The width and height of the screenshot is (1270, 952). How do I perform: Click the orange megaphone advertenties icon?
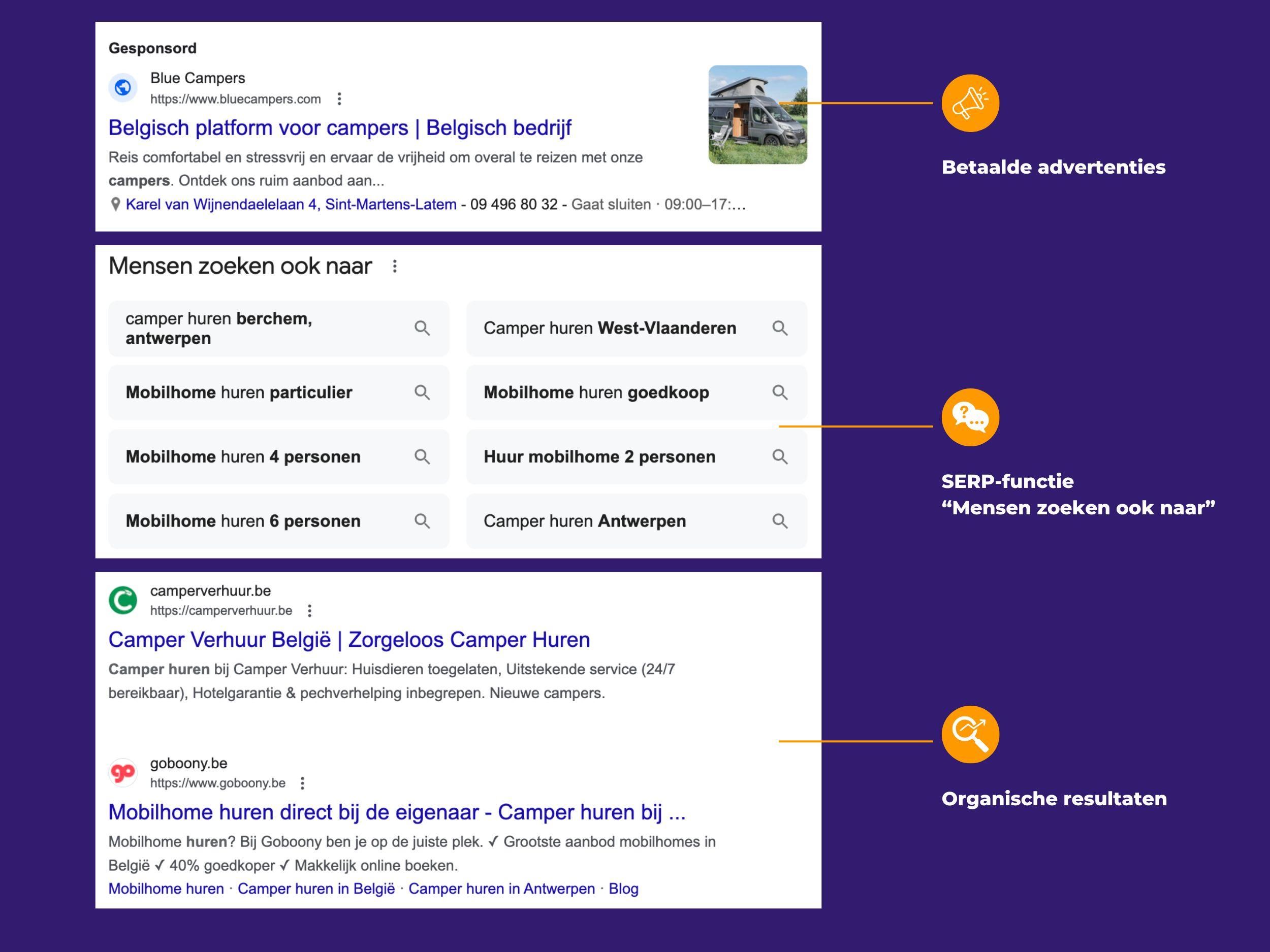coord(970,103)
